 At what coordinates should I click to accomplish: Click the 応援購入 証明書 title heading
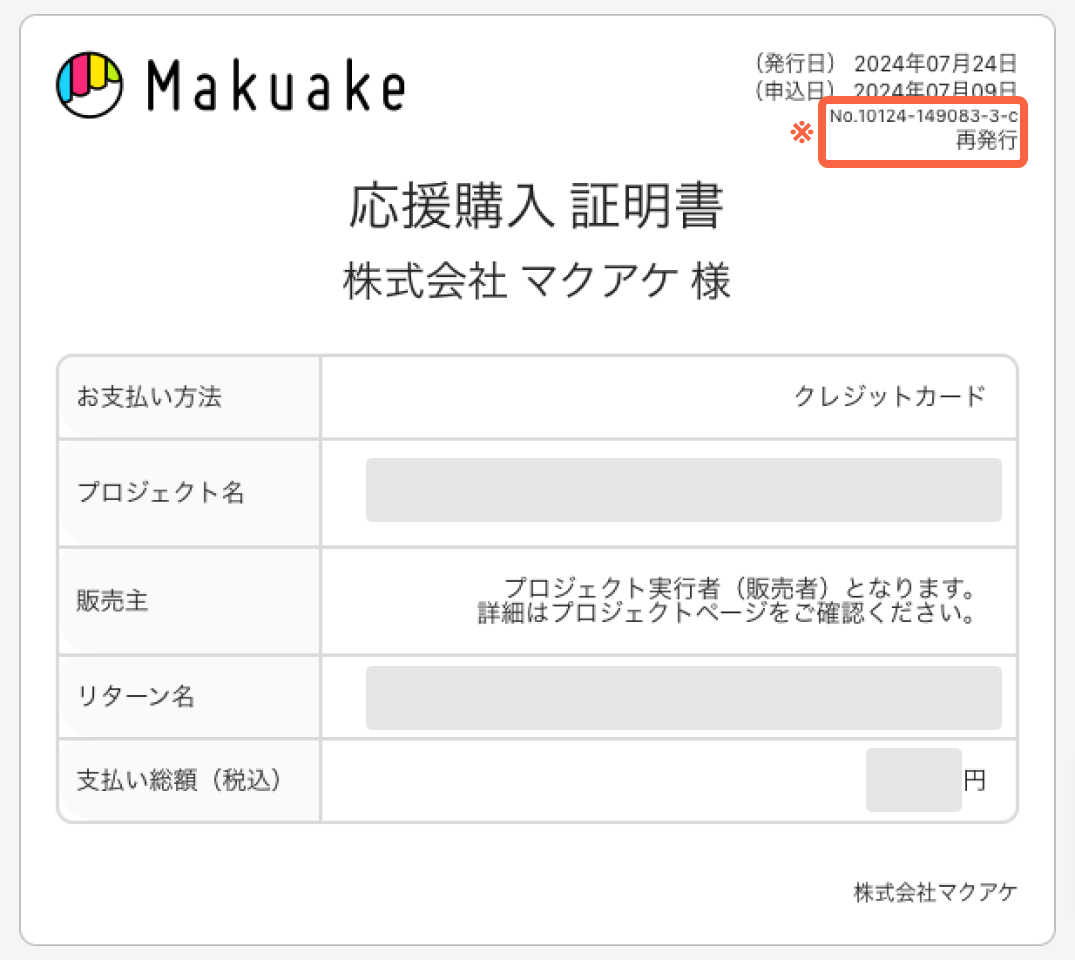point(536,205)
